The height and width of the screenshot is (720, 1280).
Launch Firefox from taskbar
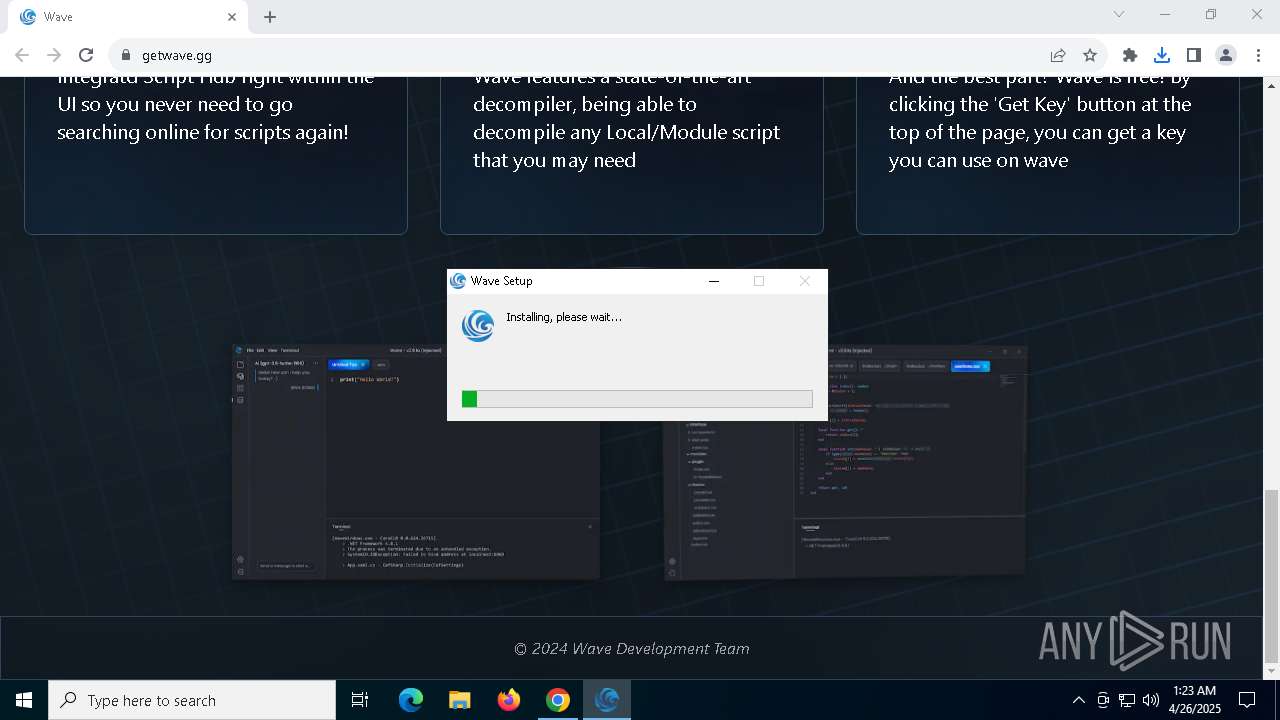pyautogui.click(x=509, y=700)
